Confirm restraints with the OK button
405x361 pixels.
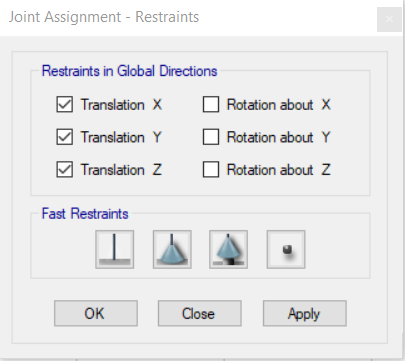pyautogui.click(x=96, y=313)
